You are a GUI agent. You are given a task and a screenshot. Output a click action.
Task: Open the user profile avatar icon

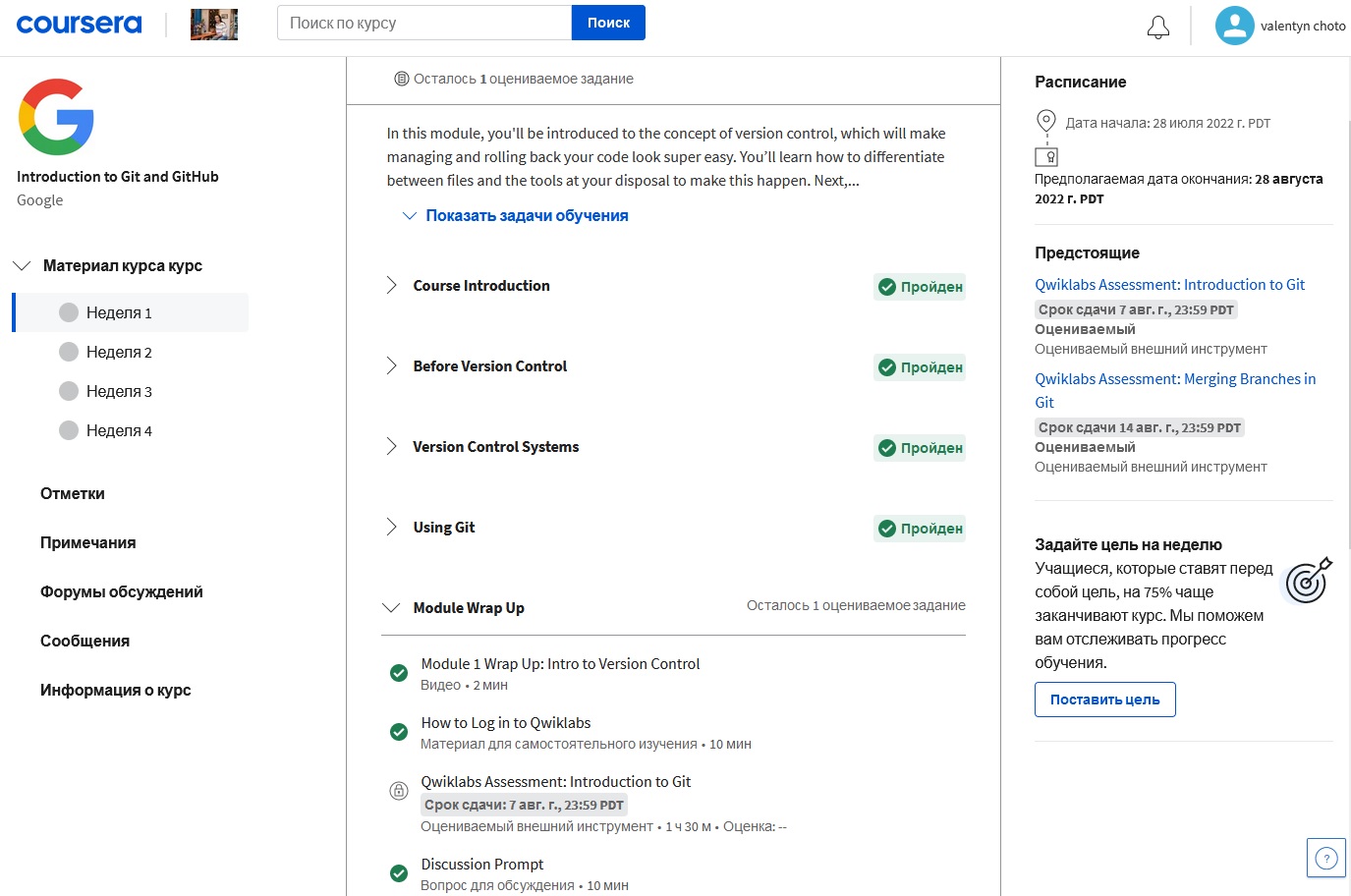[1234, 26]
